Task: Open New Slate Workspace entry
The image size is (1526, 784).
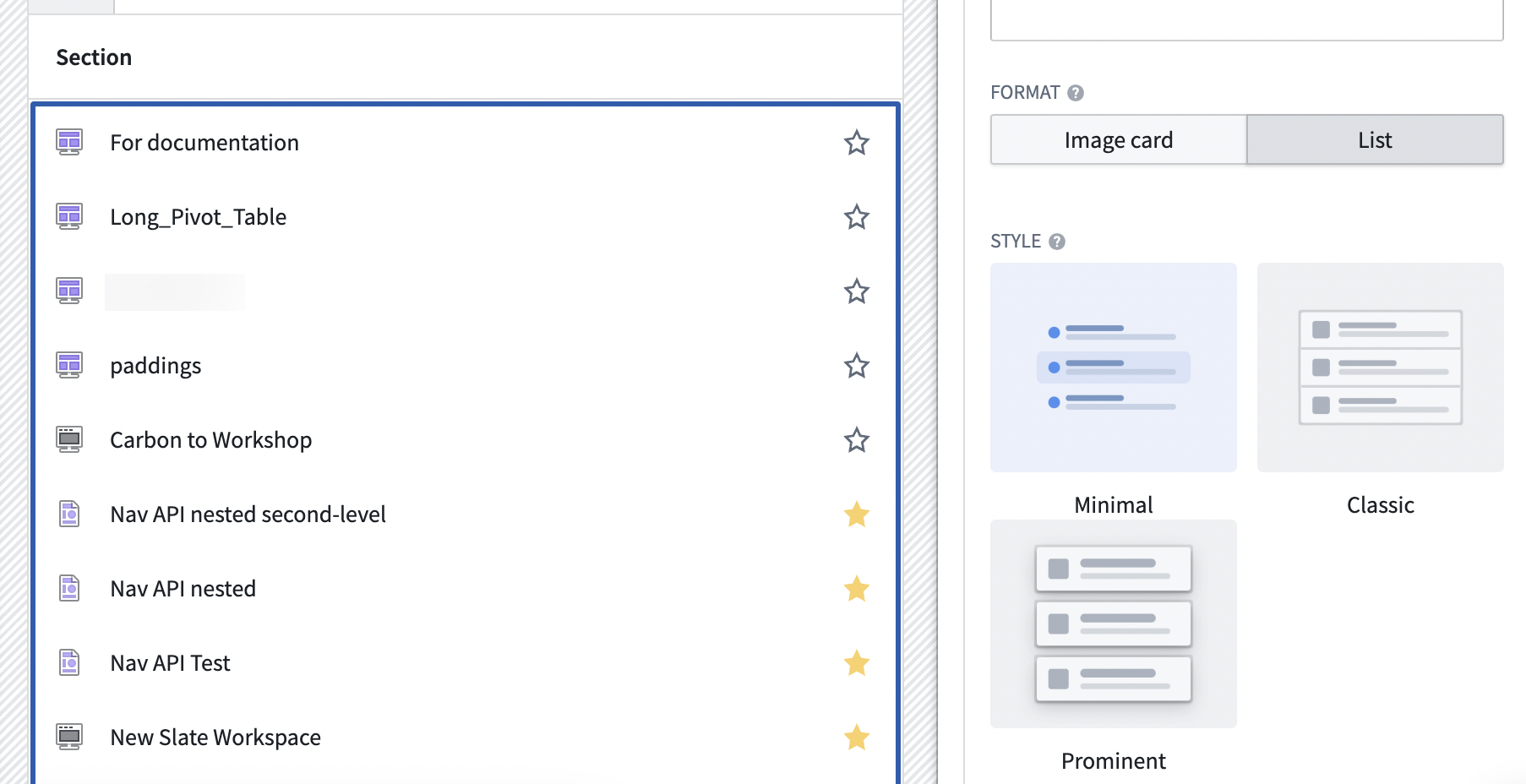Action: 215,738
